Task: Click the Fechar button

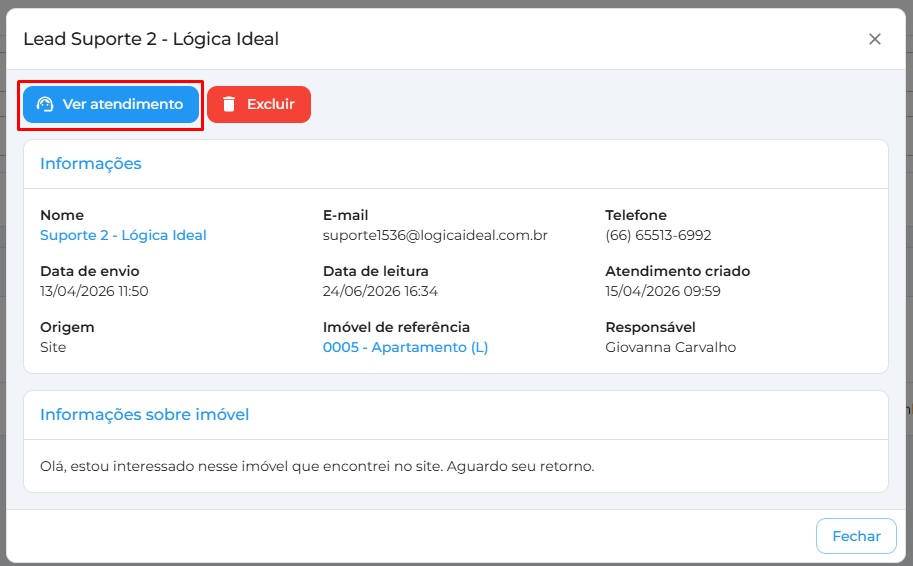Action: pos(856,536)
